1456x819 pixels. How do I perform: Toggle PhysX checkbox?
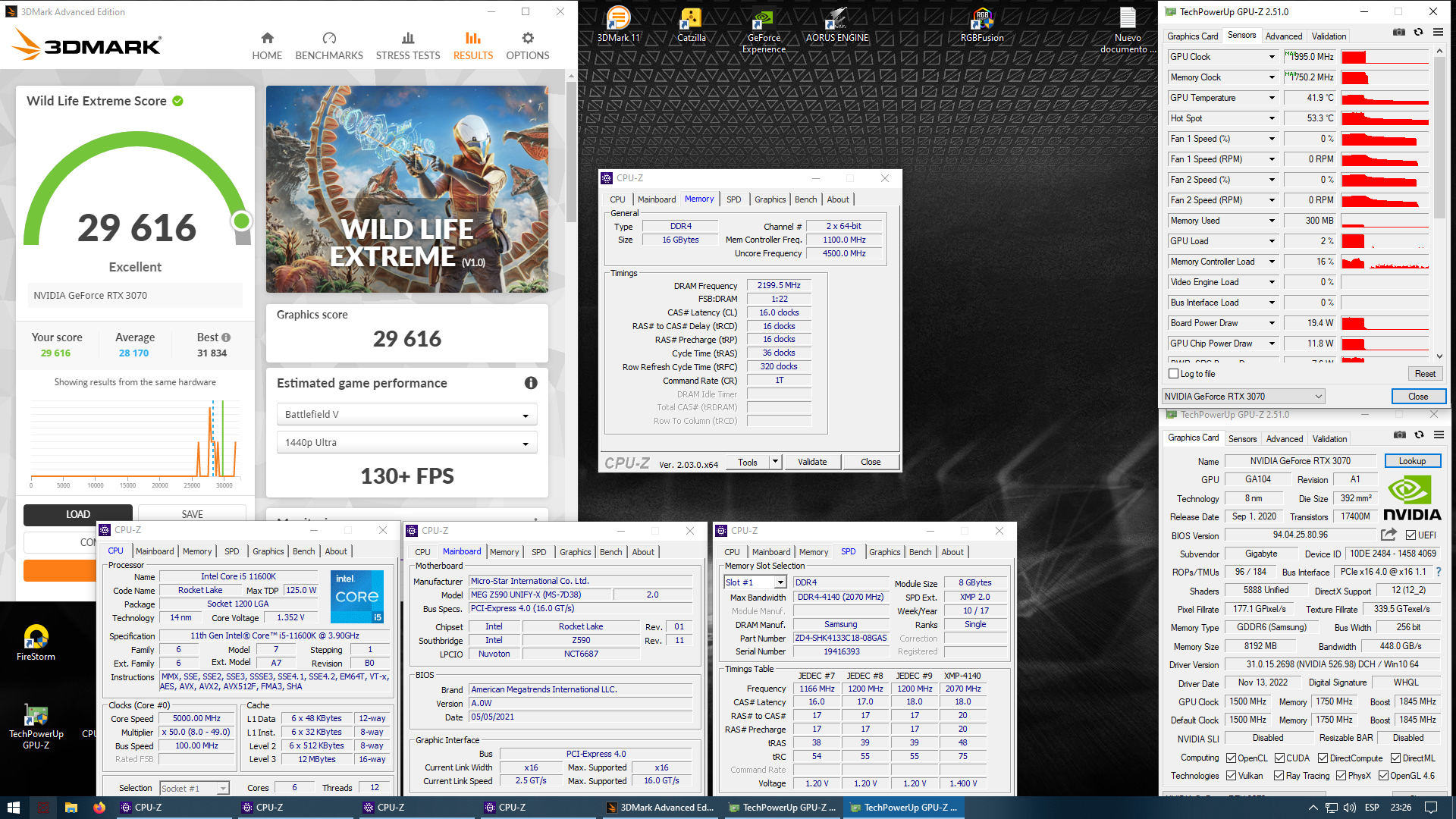(1341, 776)
